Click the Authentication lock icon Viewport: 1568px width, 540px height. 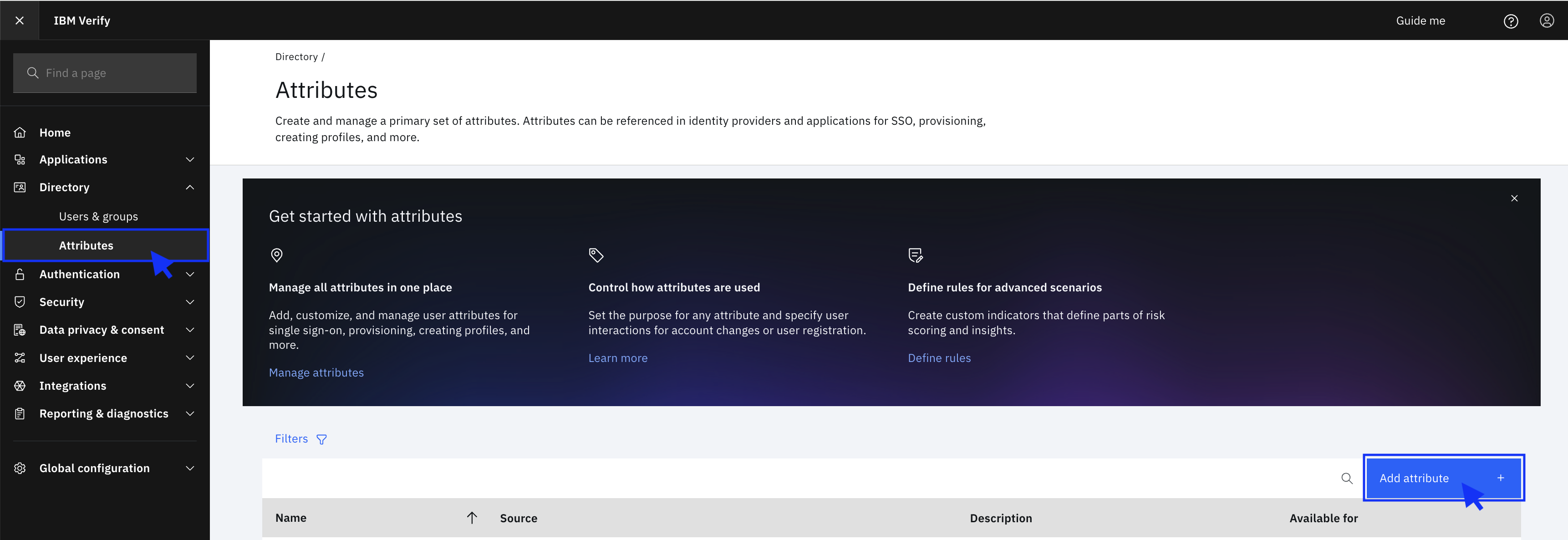point(20,274)
